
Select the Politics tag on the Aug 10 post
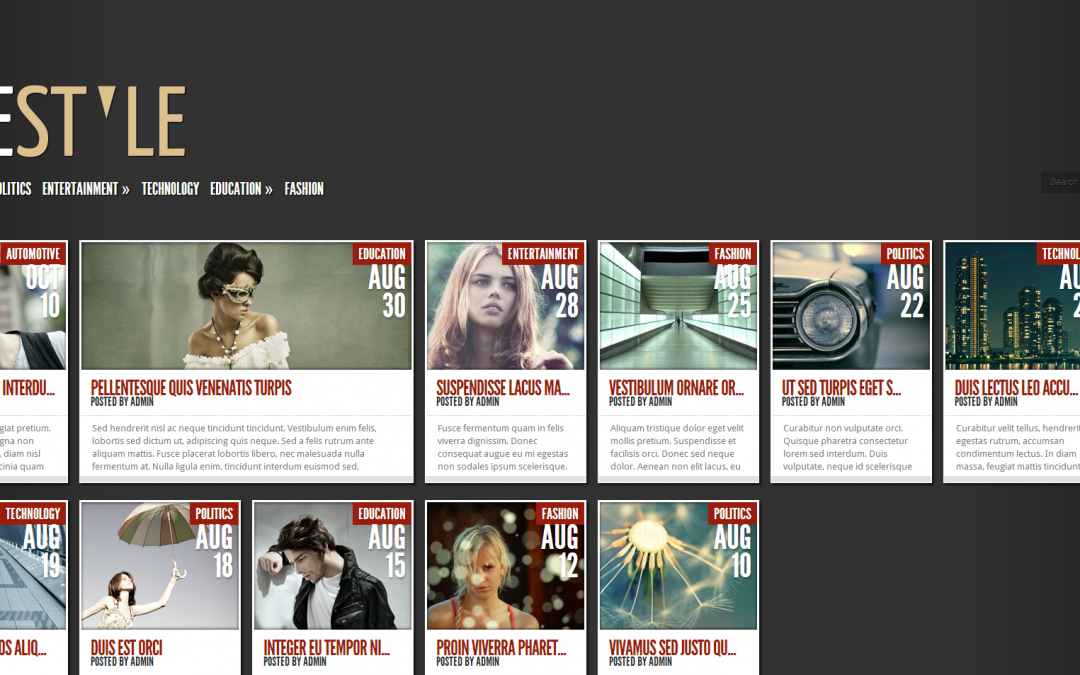pyautogui.click(x=732, y=513)
